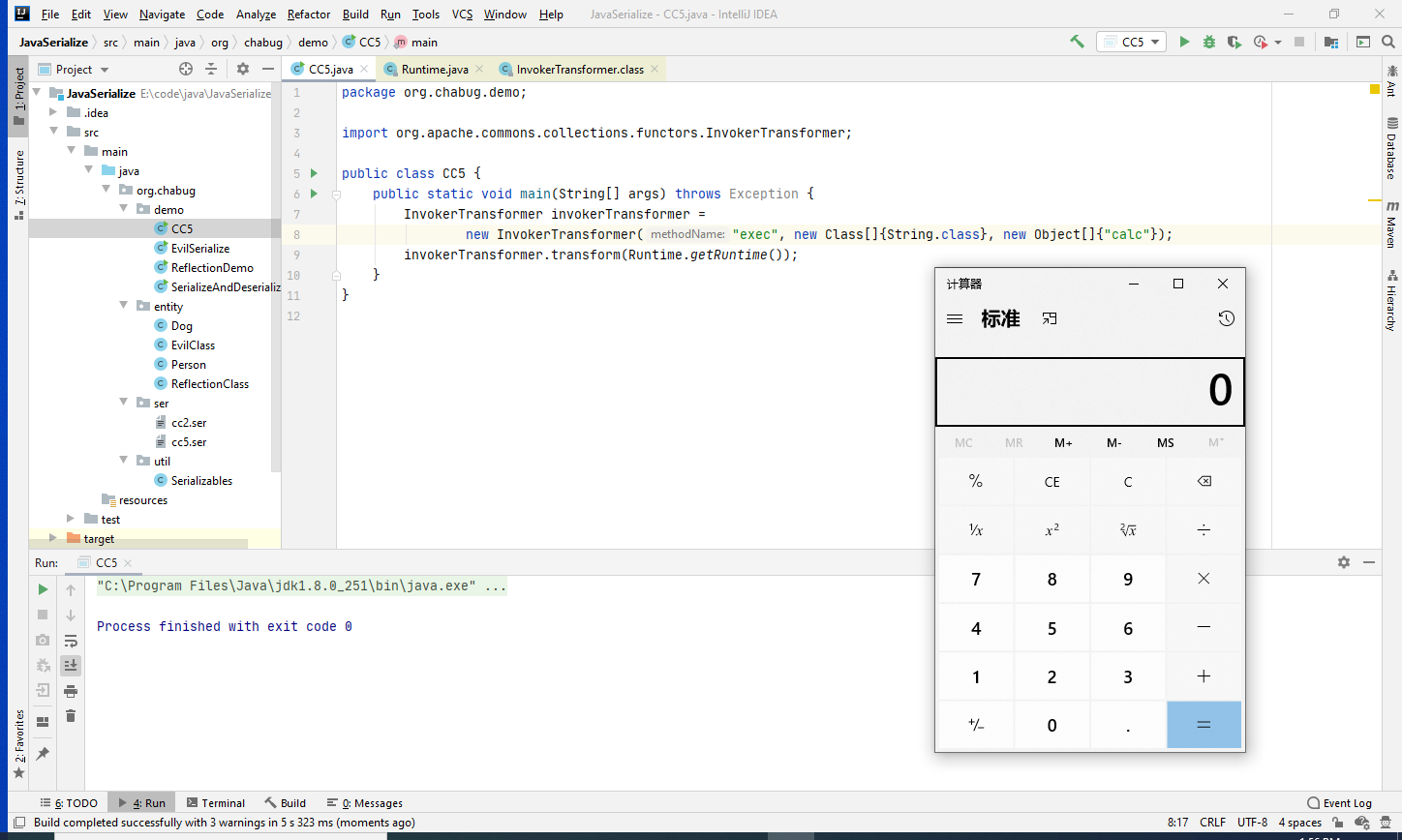Expand the .idea folder

(x=54, y=113)
